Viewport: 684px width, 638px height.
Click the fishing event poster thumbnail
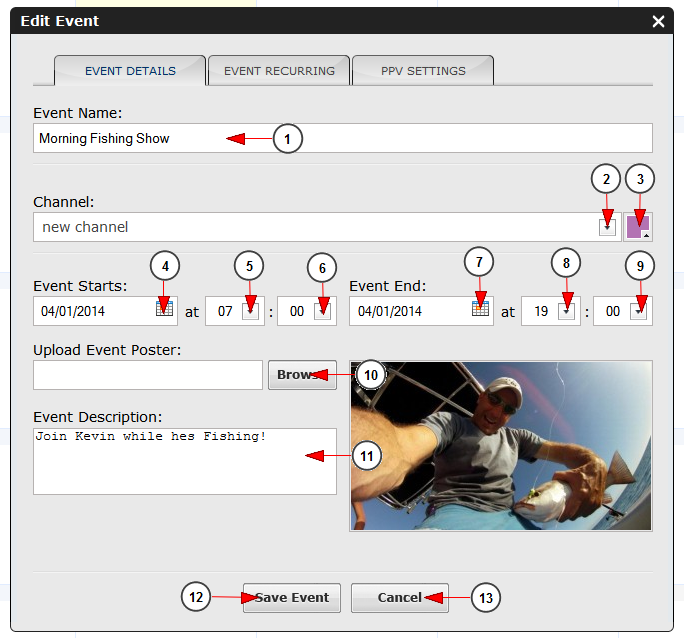501,446
